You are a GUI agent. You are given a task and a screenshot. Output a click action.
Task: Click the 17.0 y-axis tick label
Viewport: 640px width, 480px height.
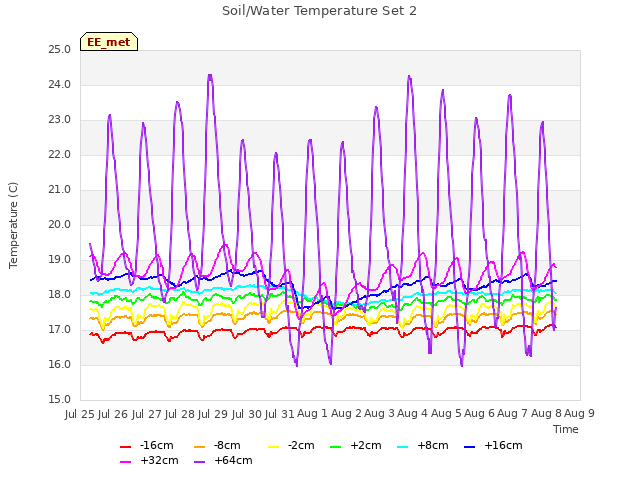pos(60,329)
